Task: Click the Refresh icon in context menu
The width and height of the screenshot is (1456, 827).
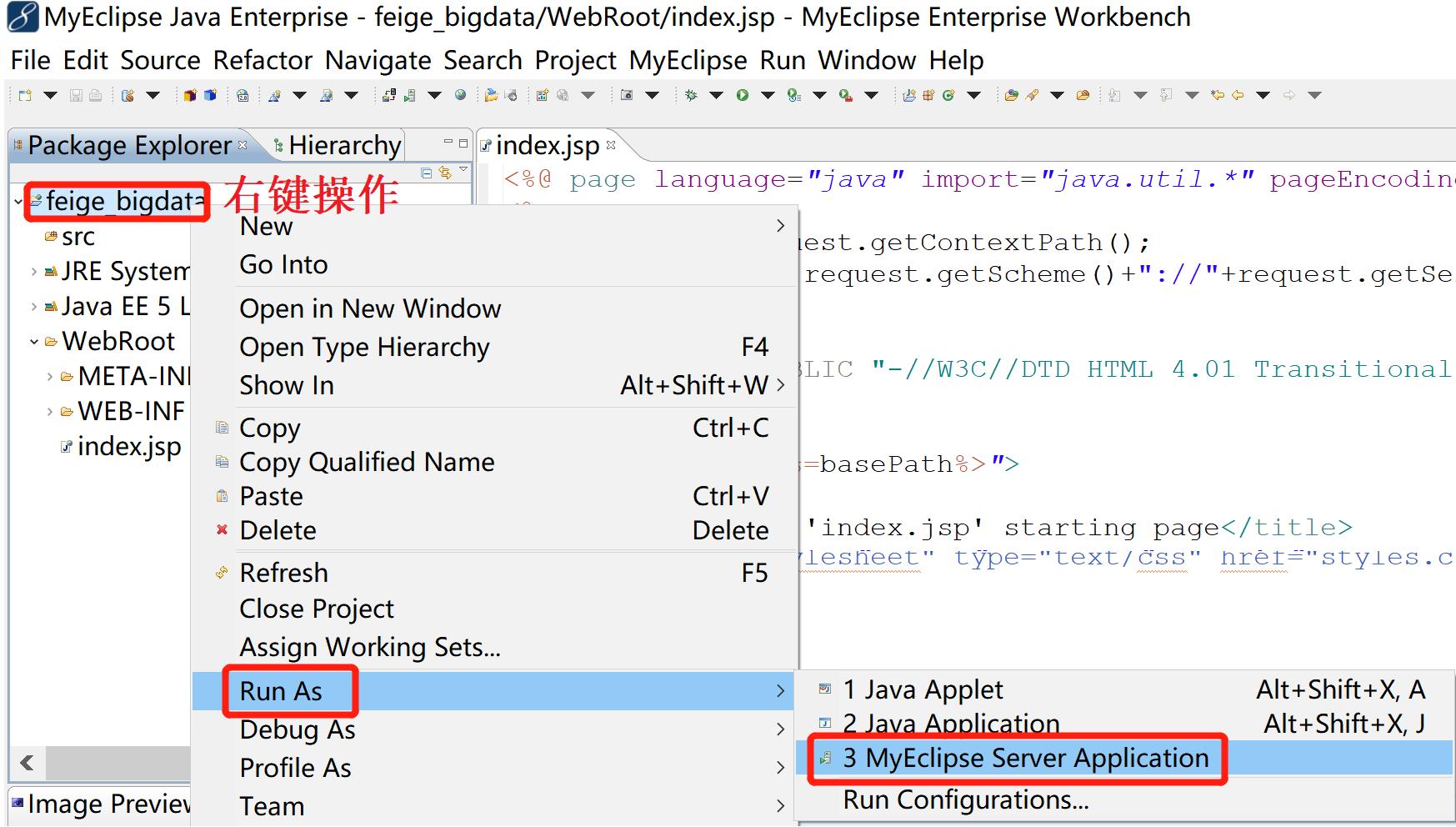Action: click(x=222, y=573)
